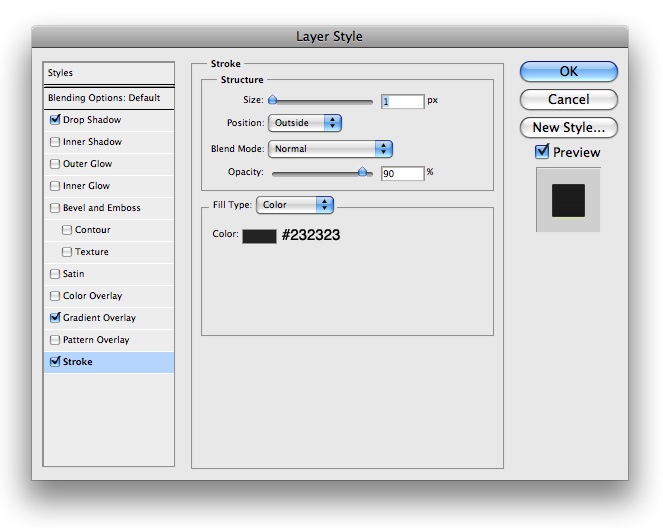Click the Opacity slider handle

[362, 172]
